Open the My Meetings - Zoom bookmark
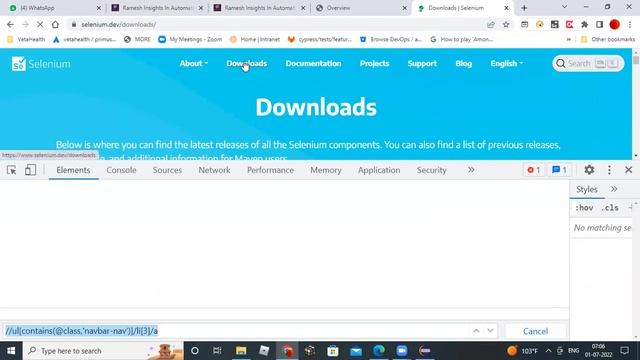 click(x=190, y=39)
